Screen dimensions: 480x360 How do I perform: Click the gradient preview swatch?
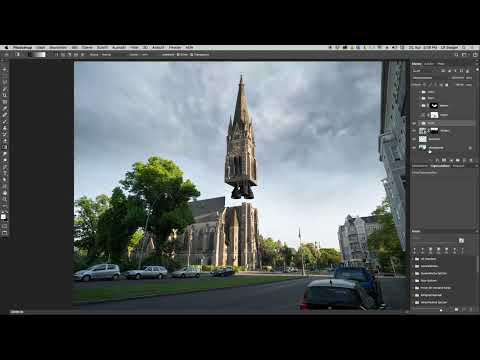37,55
